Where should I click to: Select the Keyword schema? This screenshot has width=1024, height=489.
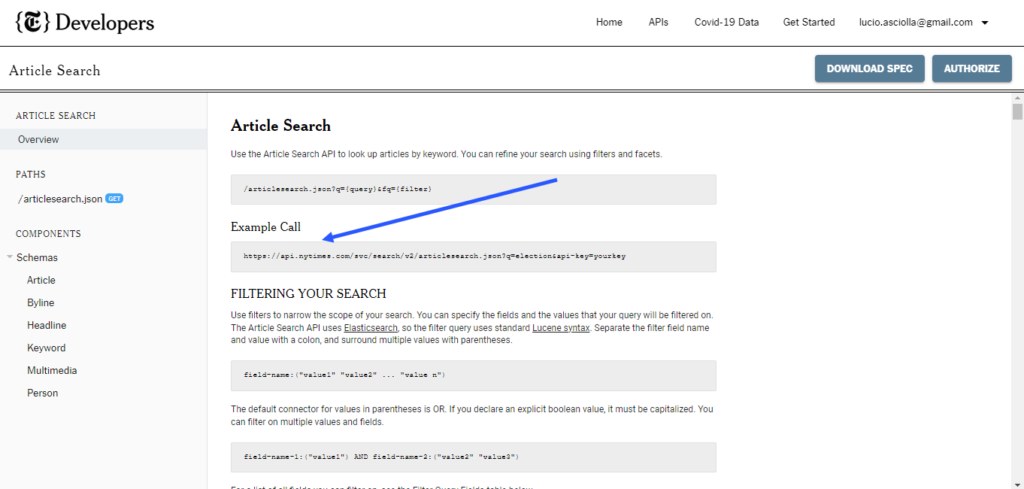[x=46, y=348]
